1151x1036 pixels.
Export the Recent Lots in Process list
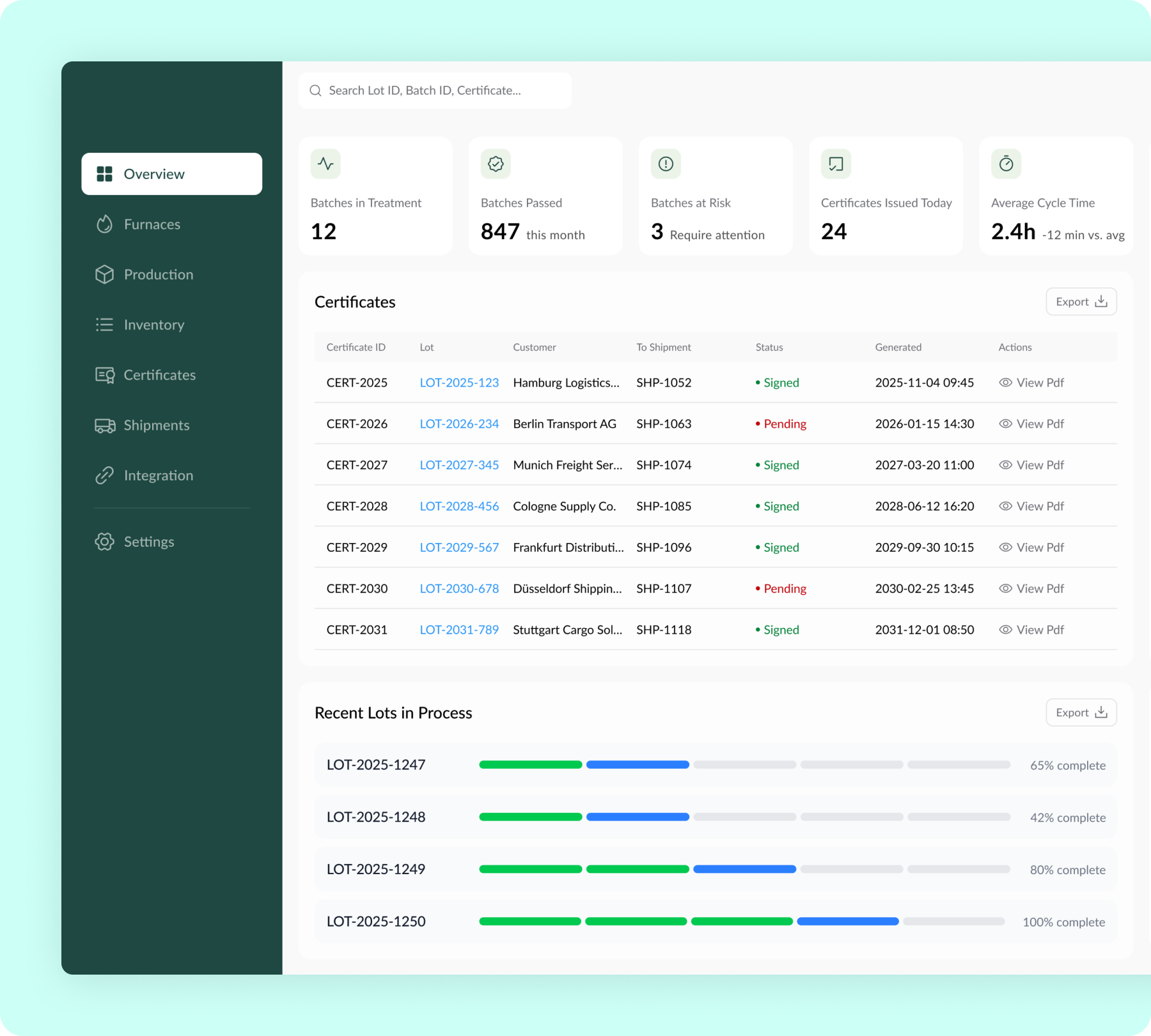pyautogui.click(x=1081, y=712)
